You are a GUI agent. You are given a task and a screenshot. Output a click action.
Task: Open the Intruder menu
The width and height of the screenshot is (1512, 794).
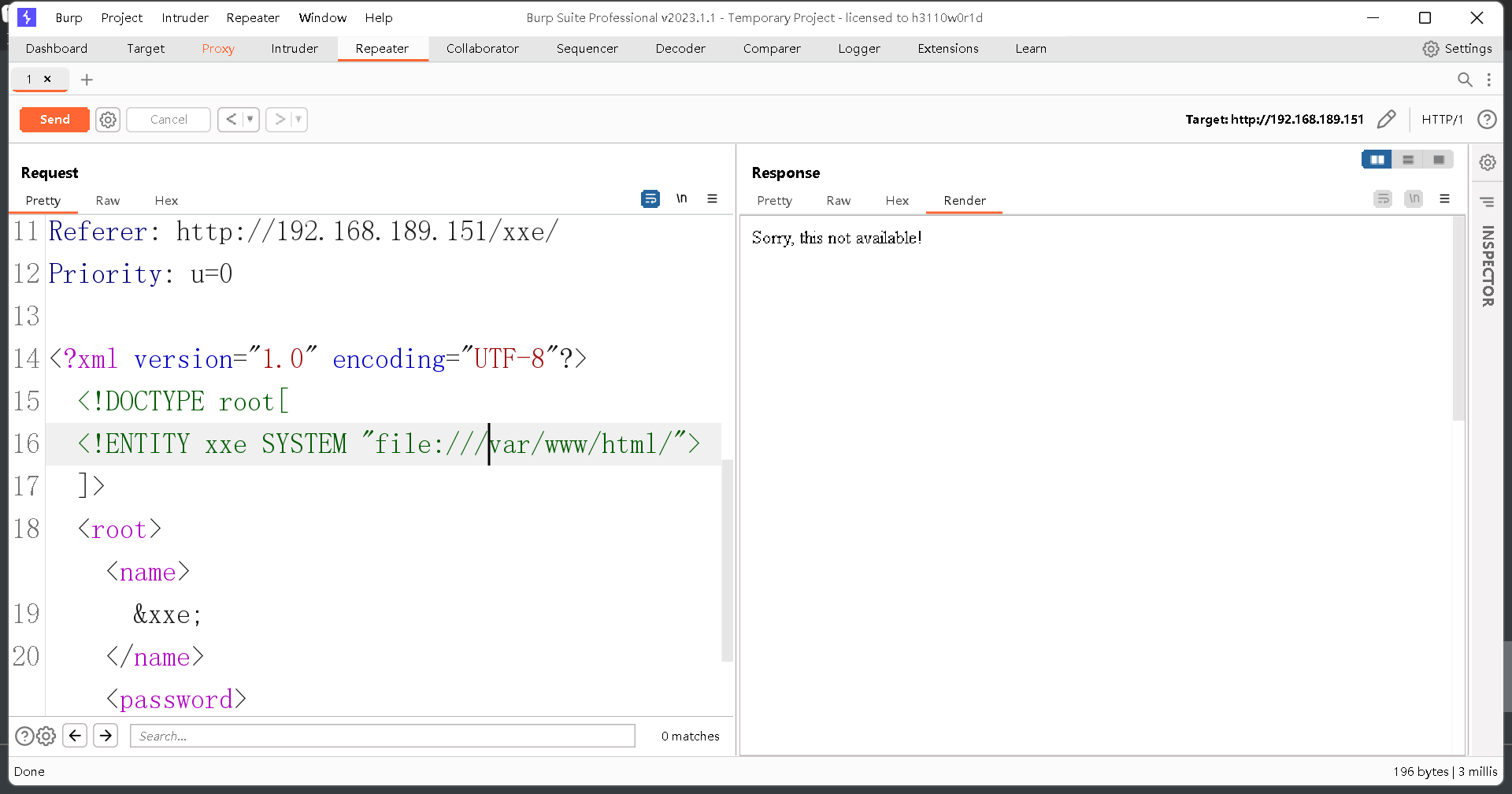pyautogui.click(x=185, y=17)
